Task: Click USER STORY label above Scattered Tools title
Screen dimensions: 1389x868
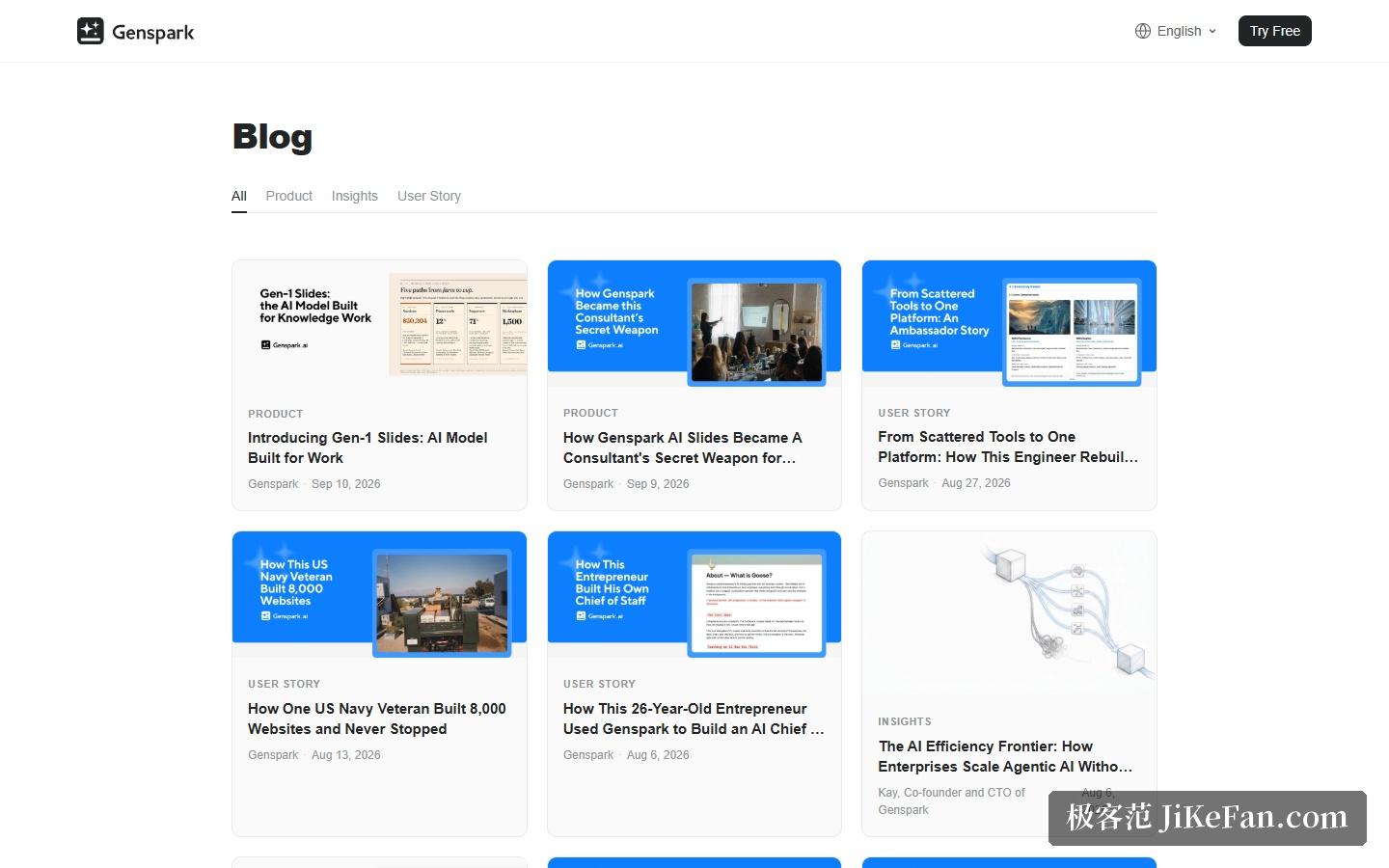Action: click(914, 413)
